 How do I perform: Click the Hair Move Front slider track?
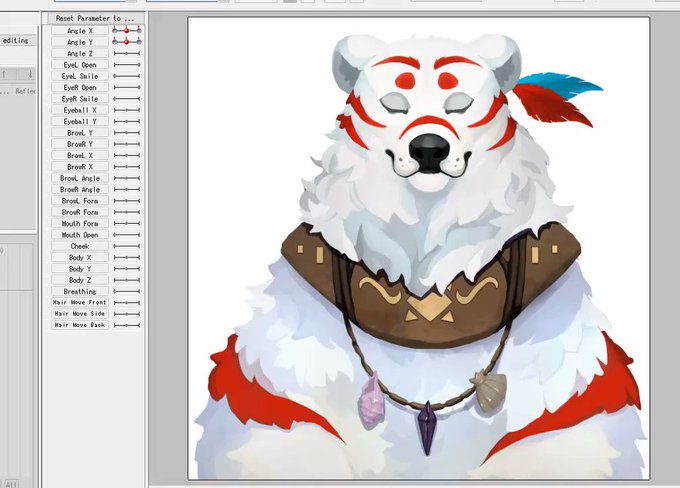127,302
